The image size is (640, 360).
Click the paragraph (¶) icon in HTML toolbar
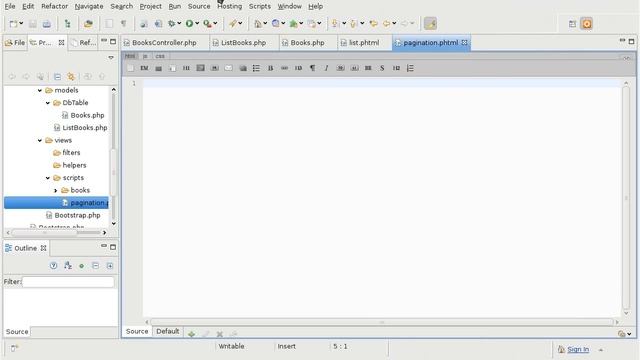tap(312, 68)
